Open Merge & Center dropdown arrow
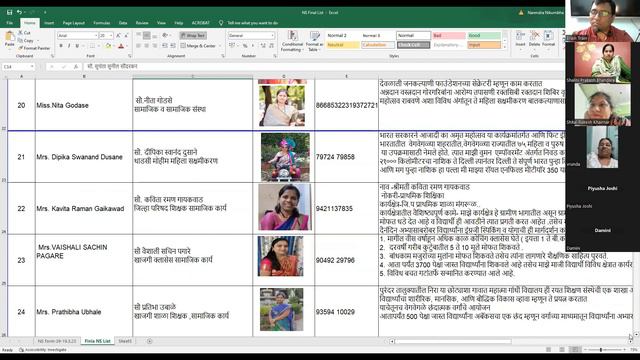This screenshot has width=640, height=360. pos(220,46)
